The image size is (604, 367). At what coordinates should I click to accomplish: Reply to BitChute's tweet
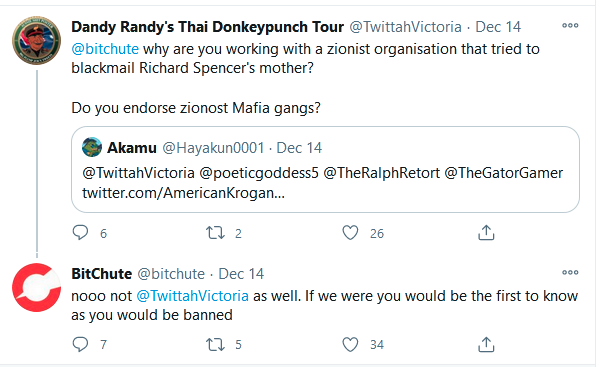tap(80, 344)
